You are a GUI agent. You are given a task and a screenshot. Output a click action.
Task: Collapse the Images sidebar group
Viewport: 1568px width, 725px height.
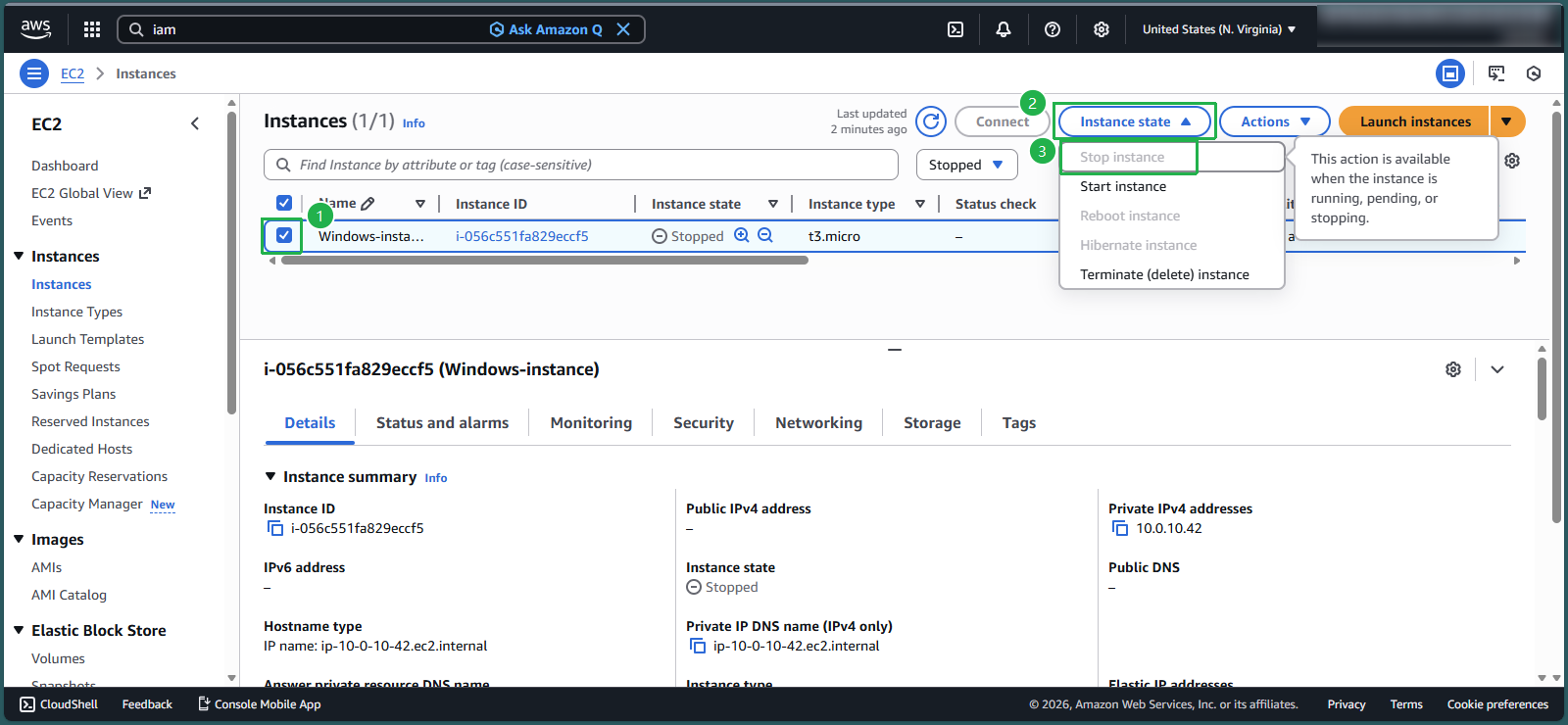tap(19, 539)
